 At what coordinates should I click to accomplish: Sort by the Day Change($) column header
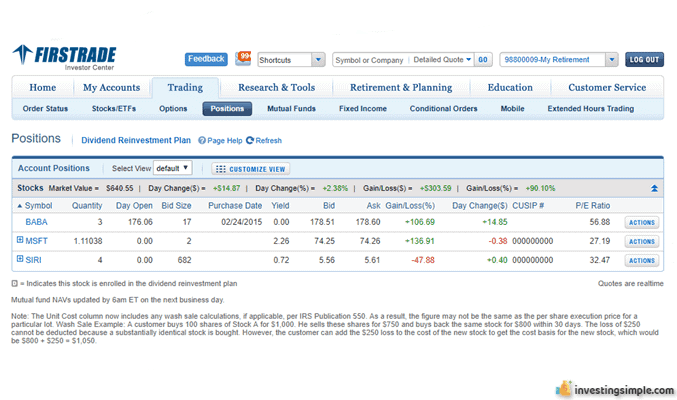click(480, 206)
